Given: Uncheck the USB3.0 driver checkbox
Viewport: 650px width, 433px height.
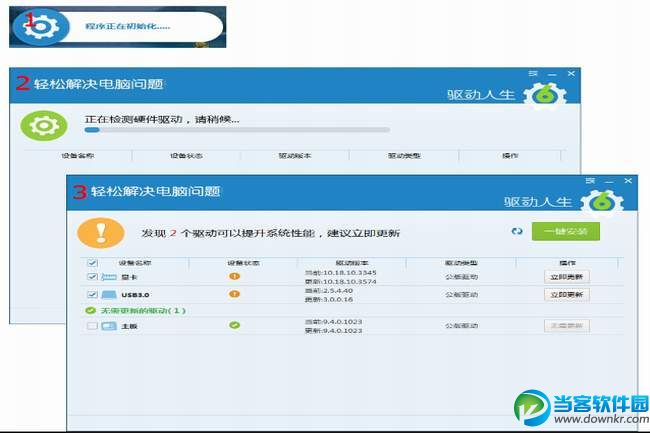Looking at the screenshot, I should click(92, 295).
